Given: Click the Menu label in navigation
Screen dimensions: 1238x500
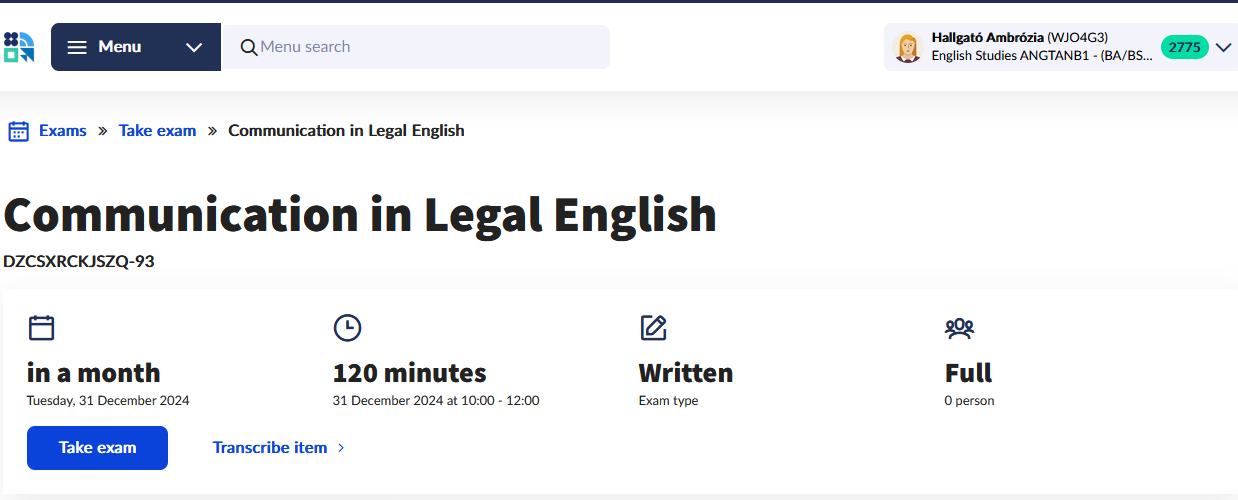Looking at the screenshot, I should pos(119,47).
